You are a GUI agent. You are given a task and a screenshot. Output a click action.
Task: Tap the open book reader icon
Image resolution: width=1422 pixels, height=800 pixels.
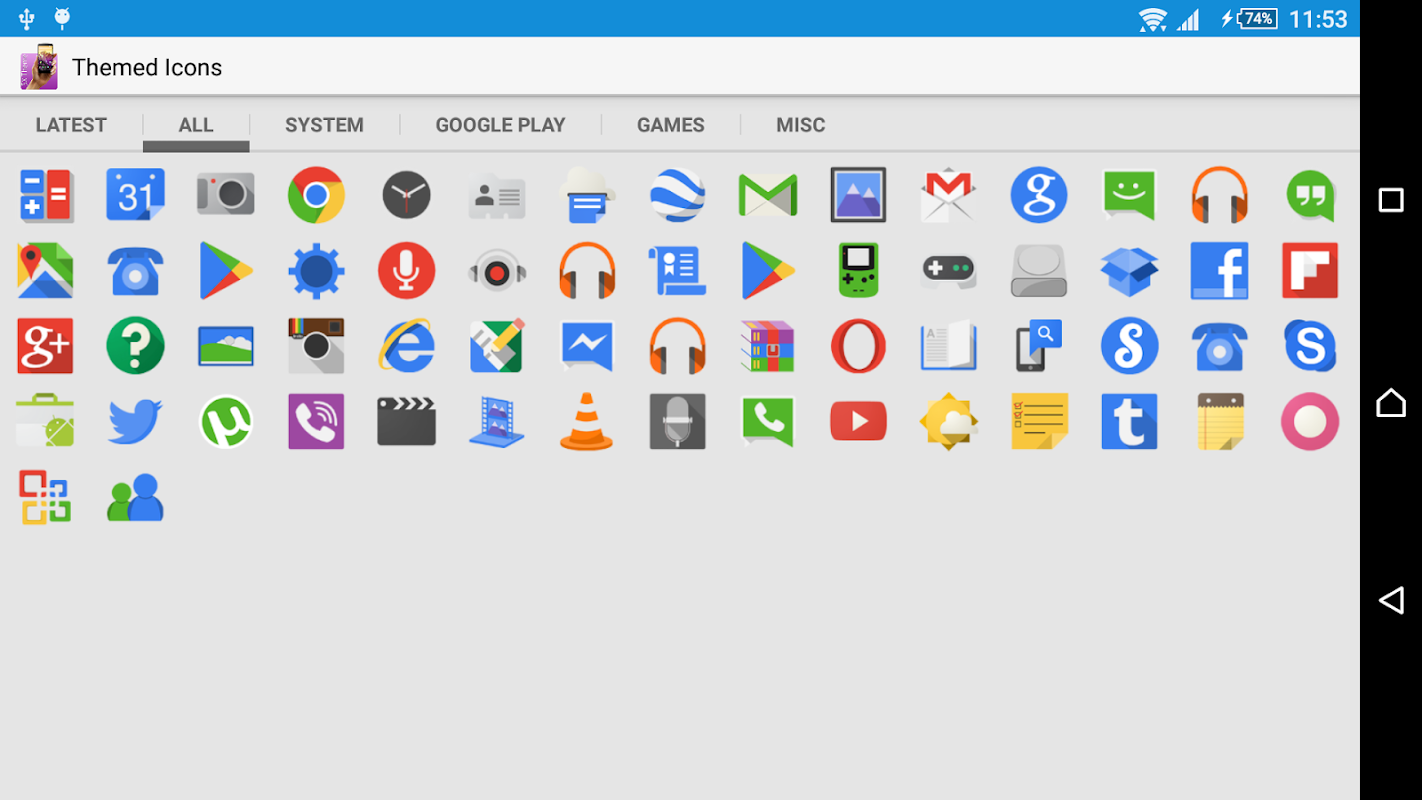pyautogui.click(x=948, y=346)
